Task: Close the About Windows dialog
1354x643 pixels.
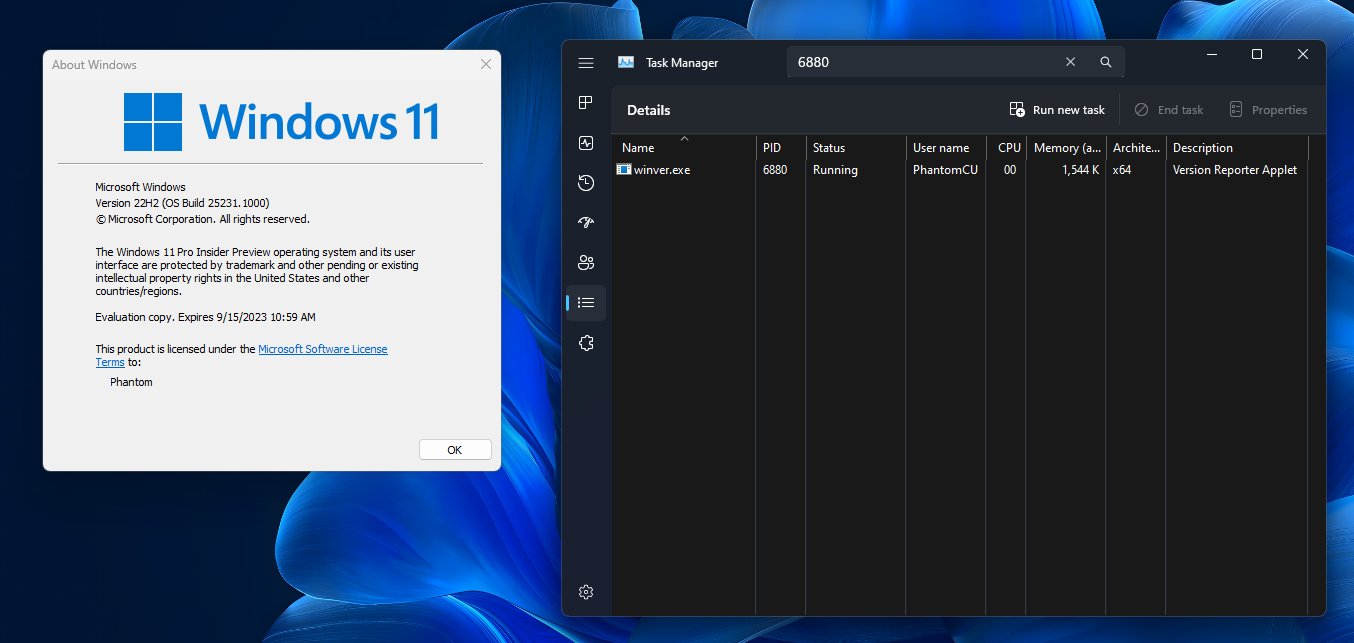Action: (486, 64)
